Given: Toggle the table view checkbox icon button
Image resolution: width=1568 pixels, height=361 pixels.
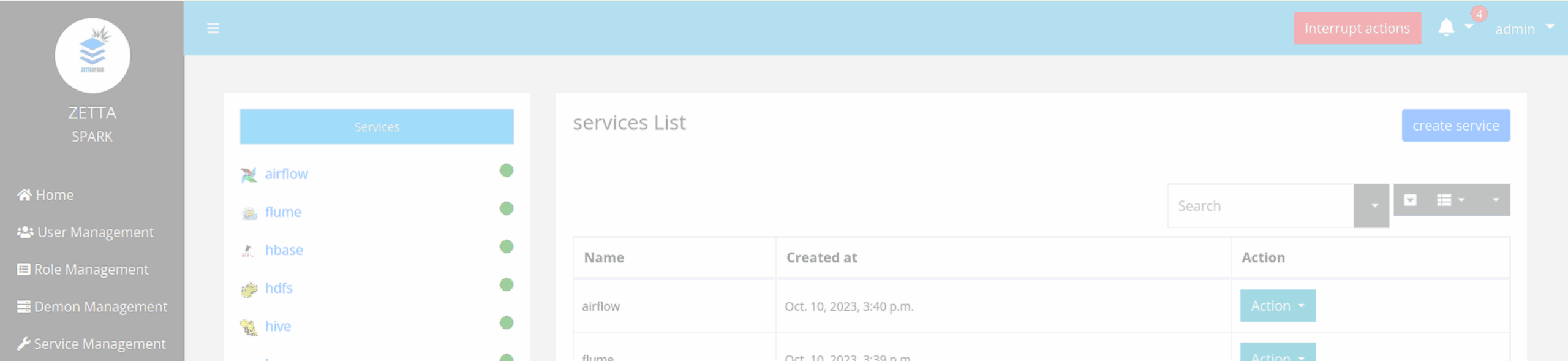Looking at the screenshot, I should click(x=1410, y=200).
